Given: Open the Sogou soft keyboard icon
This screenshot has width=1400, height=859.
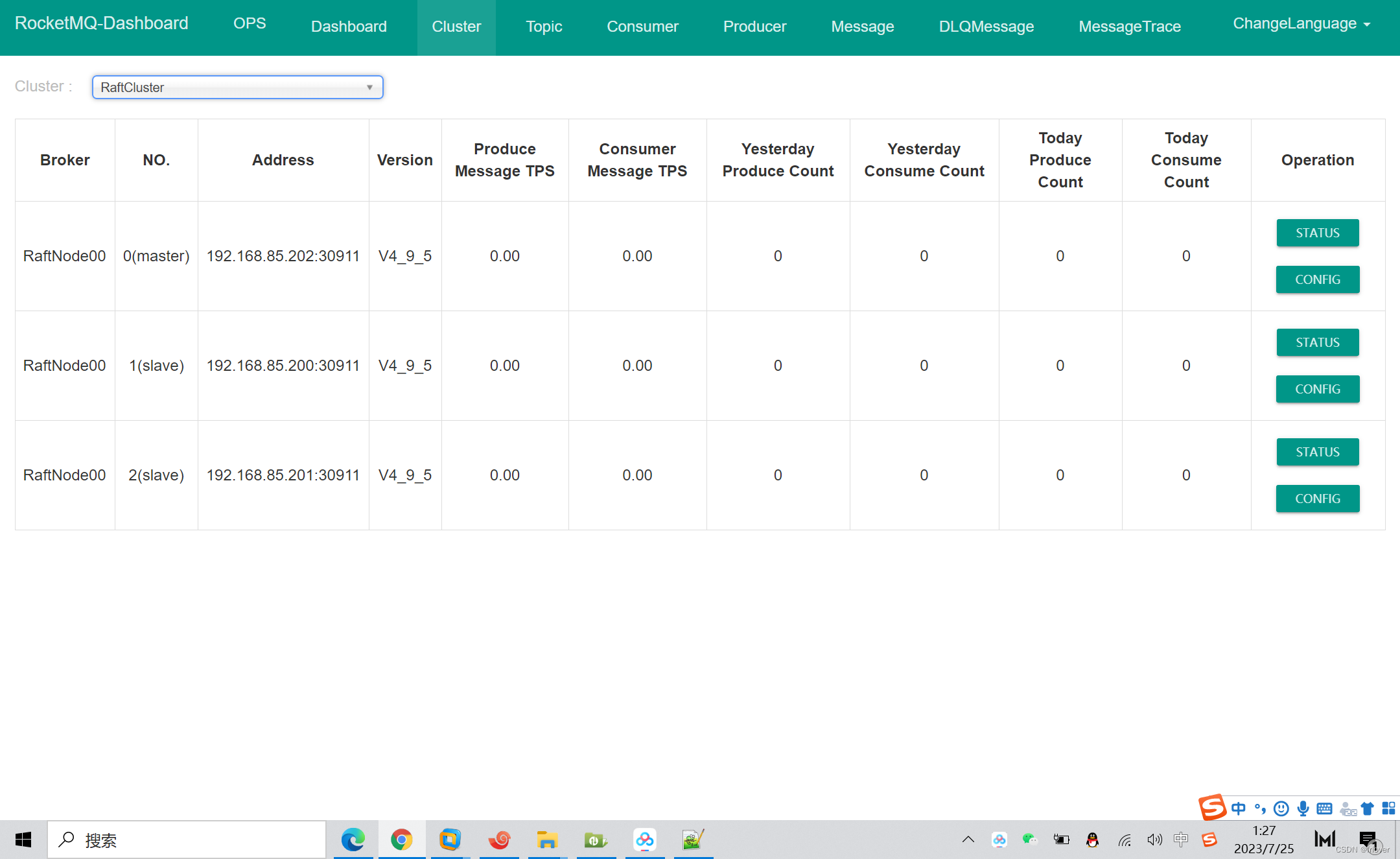Looking at the screenshot, I should (1325, 808).
